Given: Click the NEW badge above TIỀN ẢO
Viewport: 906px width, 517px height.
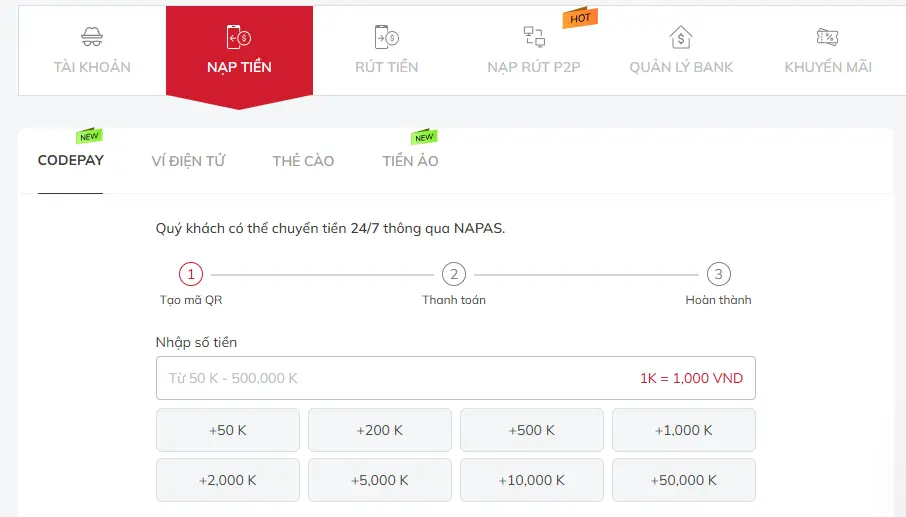Looking at the screenshot, I should pos(424,137).
